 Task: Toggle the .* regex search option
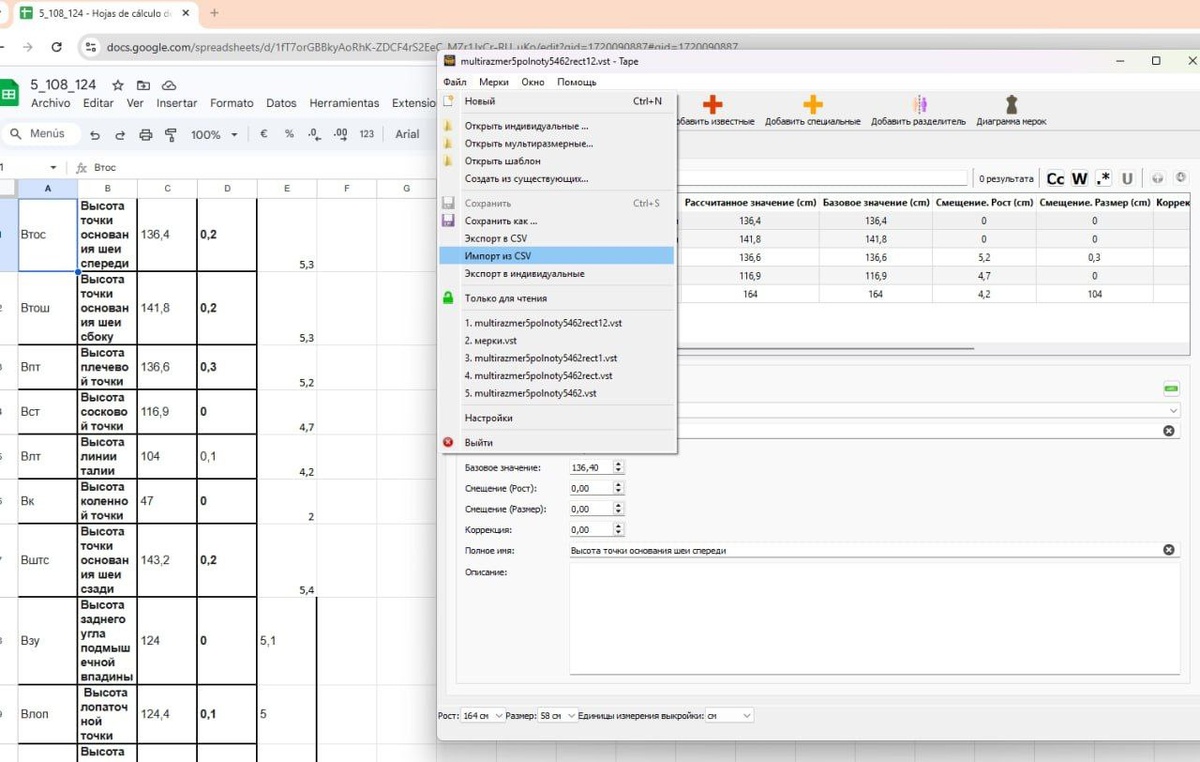[x=1103, y=179]
